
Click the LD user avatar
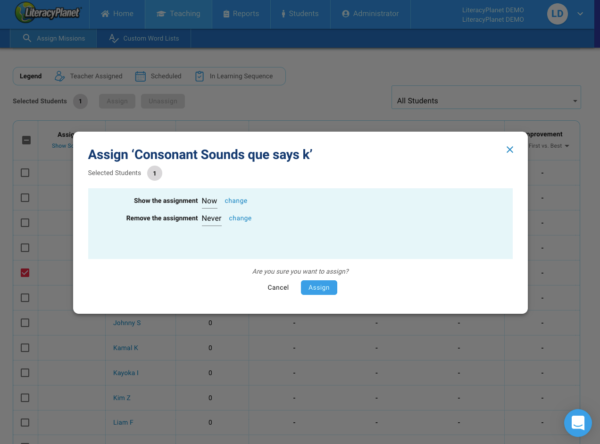tap(557, 14)
